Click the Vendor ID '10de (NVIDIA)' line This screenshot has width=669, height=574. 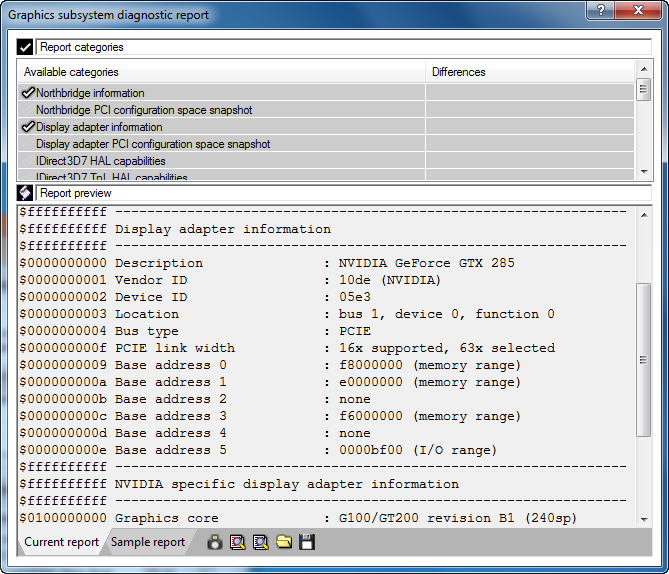(x=230, y=280)
